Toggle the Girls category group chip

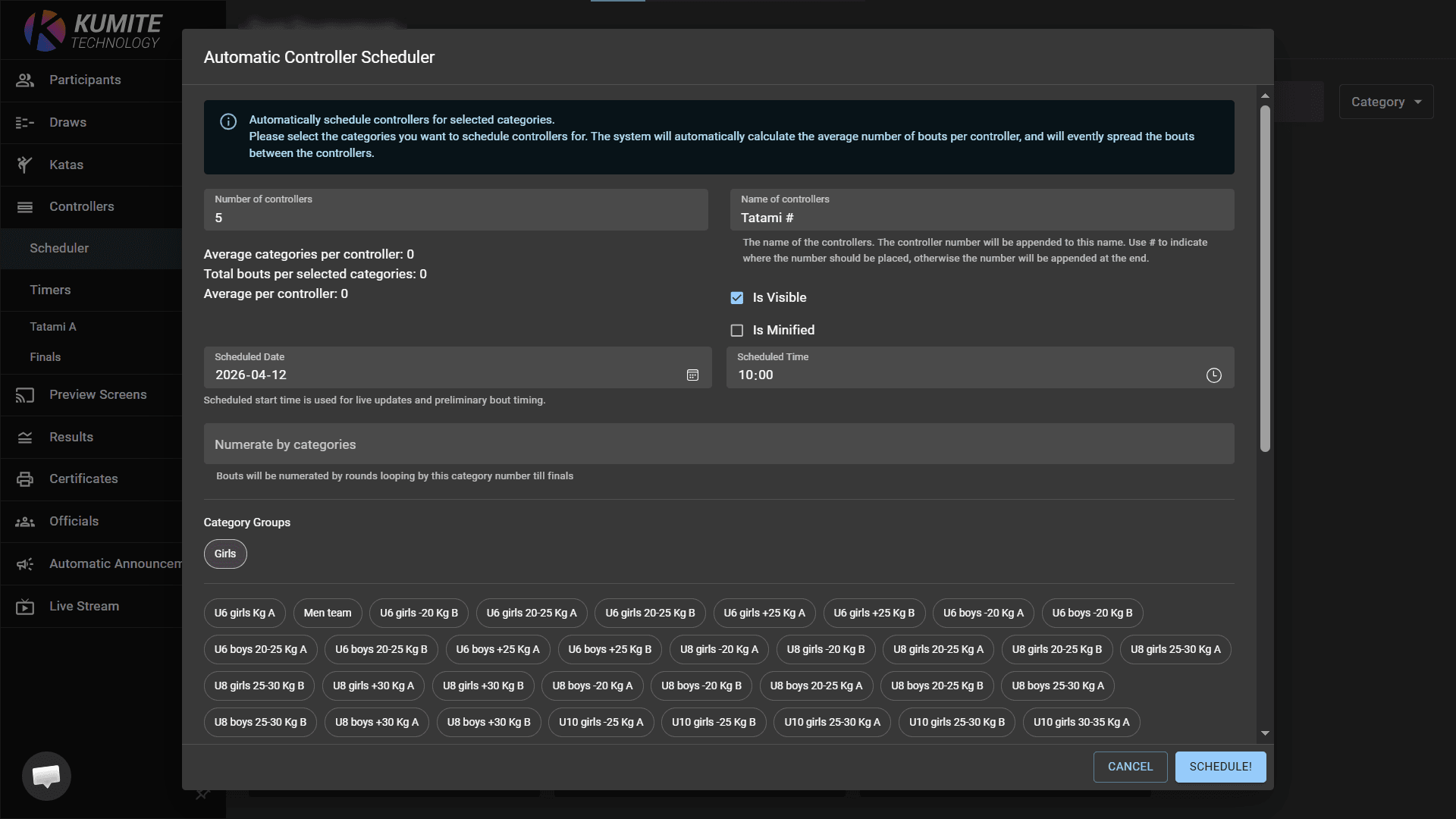click(224, 554)
